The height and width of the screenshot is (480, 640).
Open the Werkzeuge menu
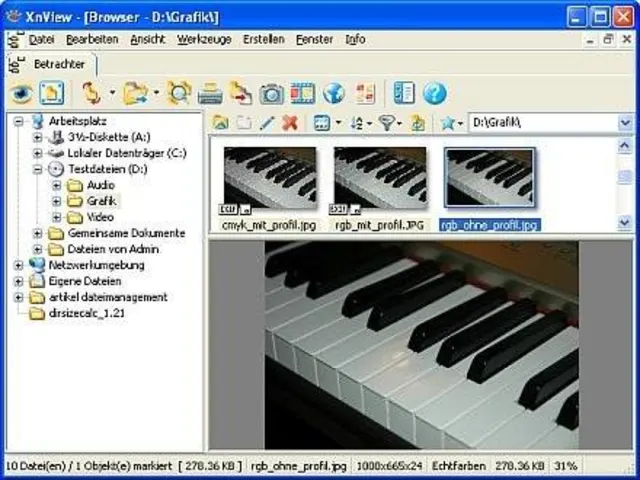204,40
